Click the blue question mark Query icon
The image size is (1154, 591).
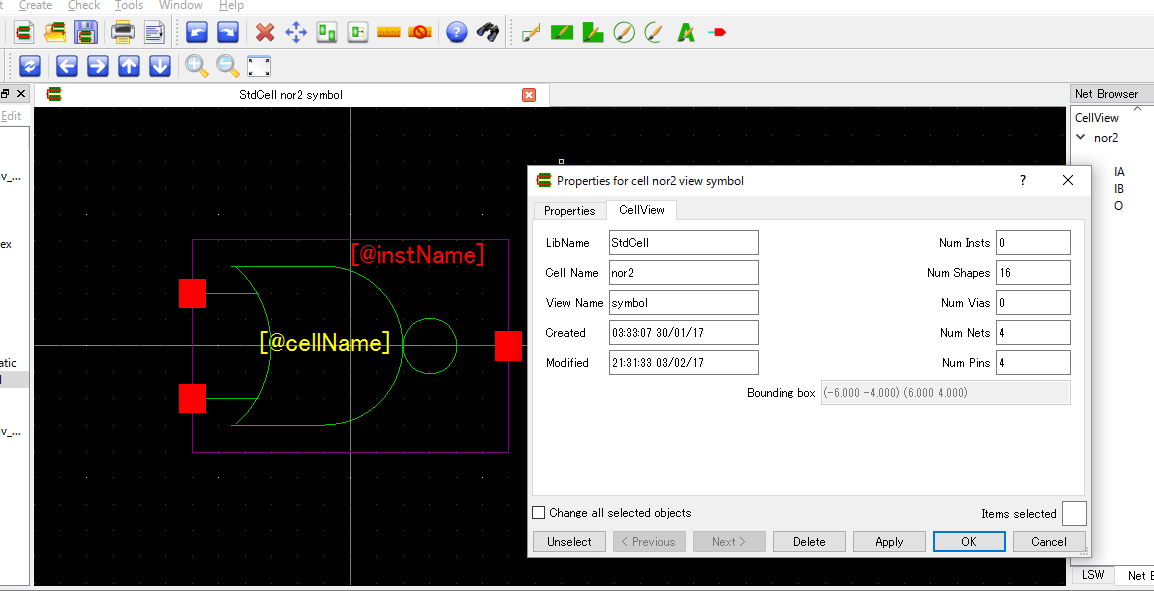[x=457, y=32]
